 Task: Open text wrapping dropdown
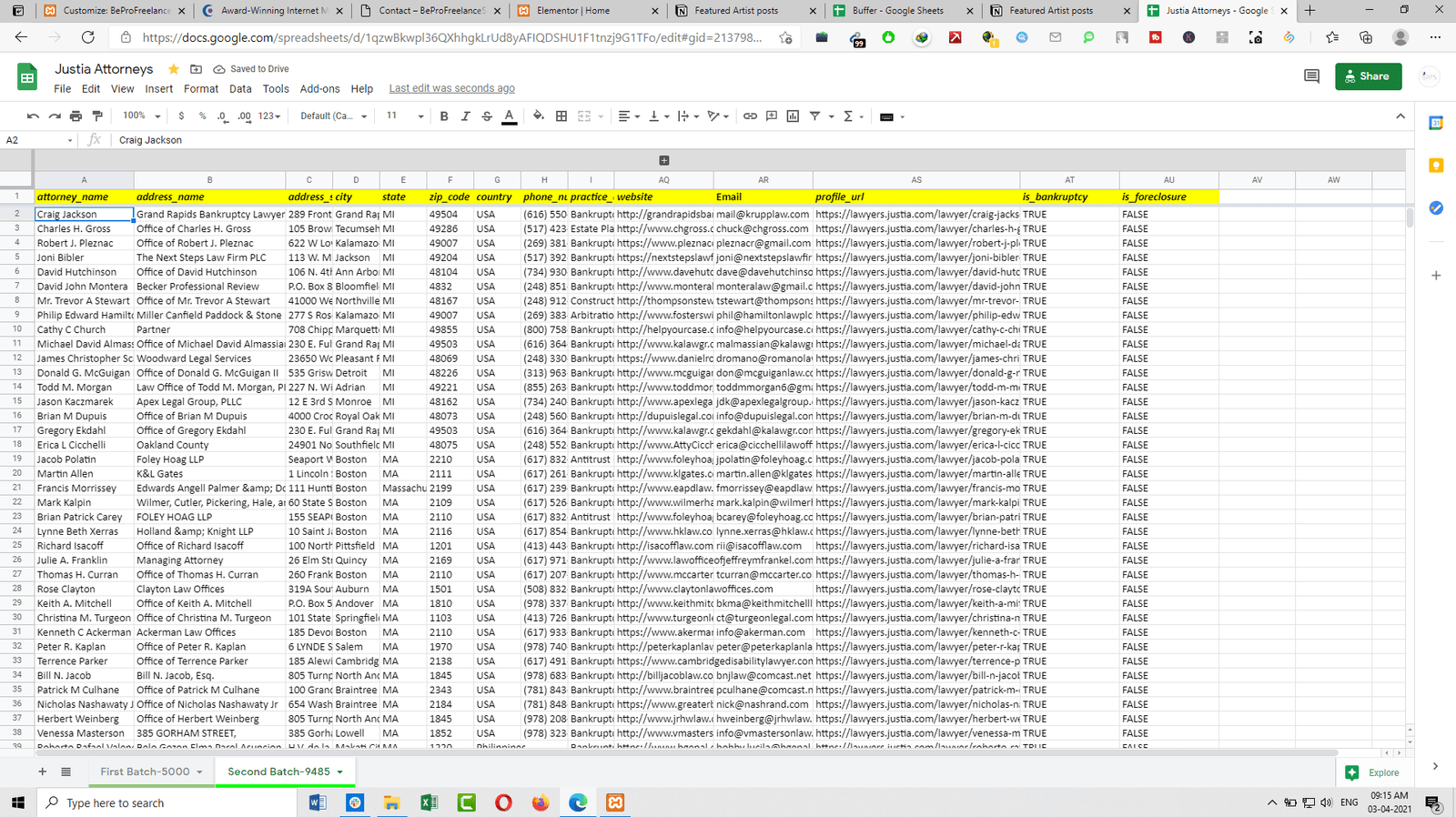coord(689,116)
